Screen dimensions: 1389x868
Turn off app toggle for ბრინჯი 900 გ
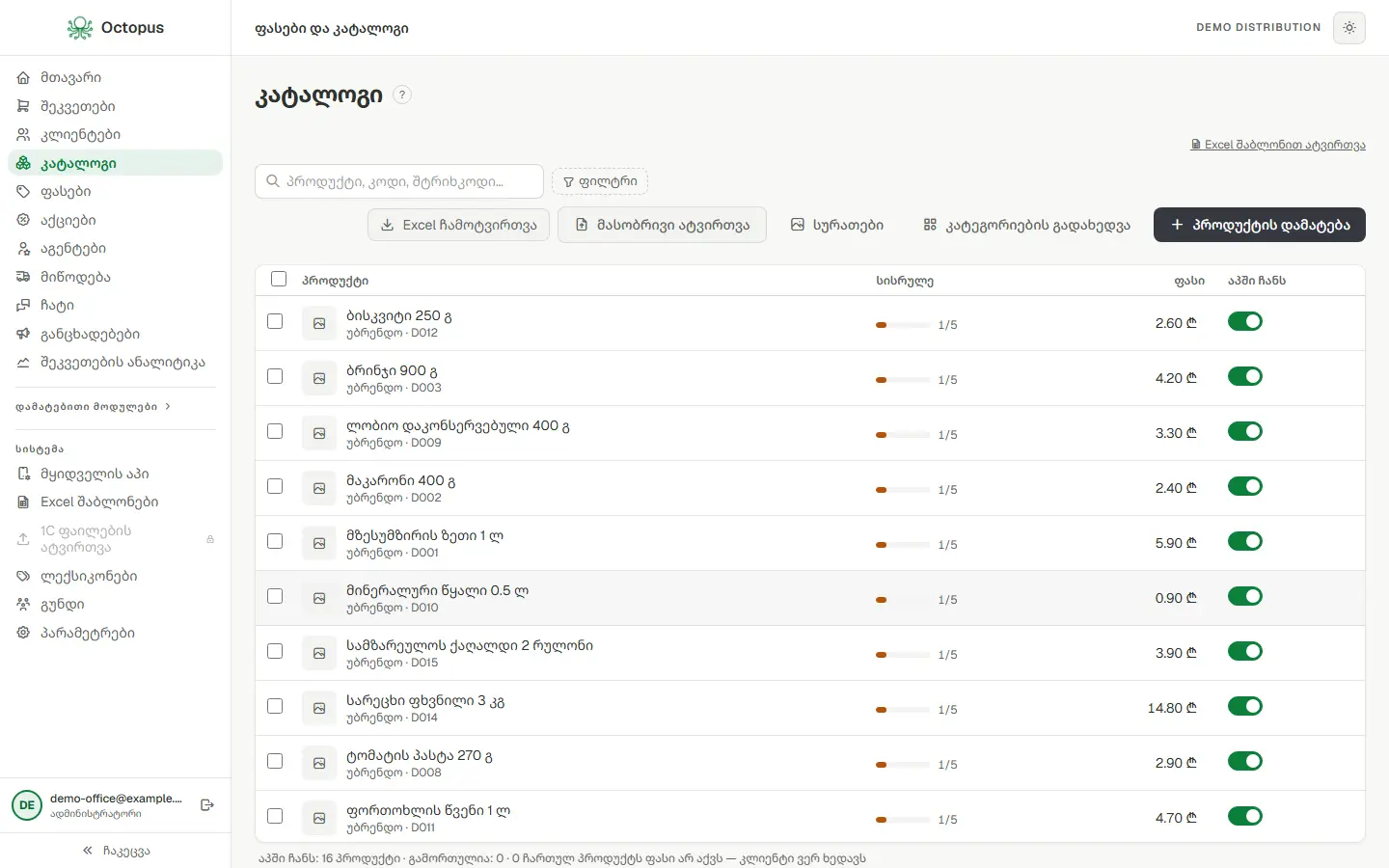point(1245,376)
